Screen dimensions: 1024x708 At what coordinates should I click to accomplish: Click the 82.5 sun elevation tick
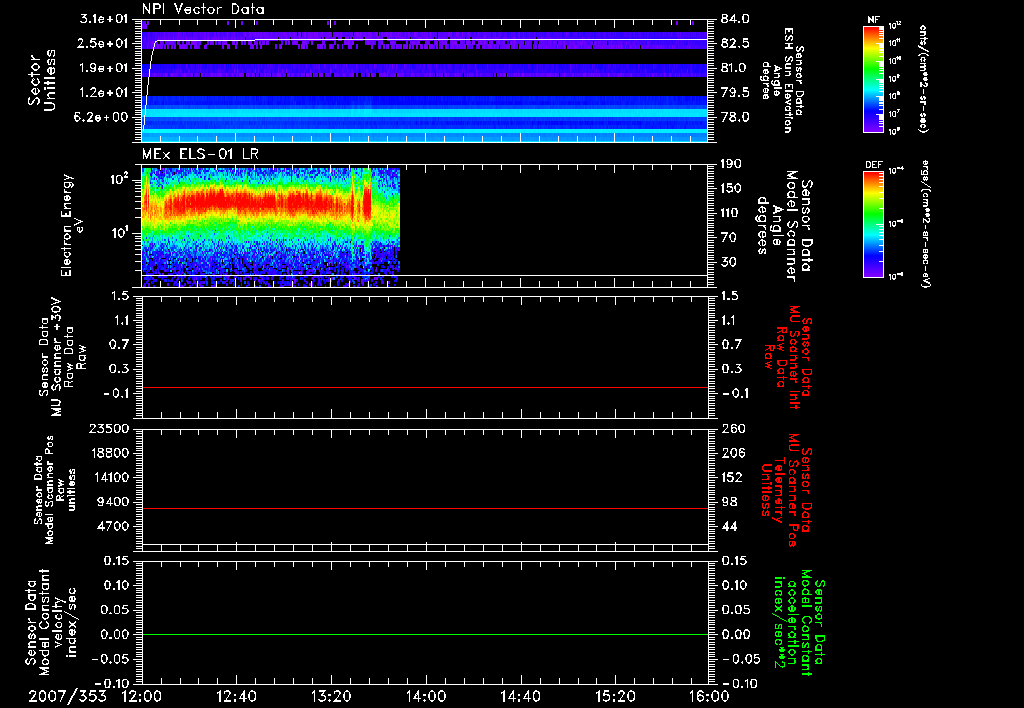pos(735,43)
